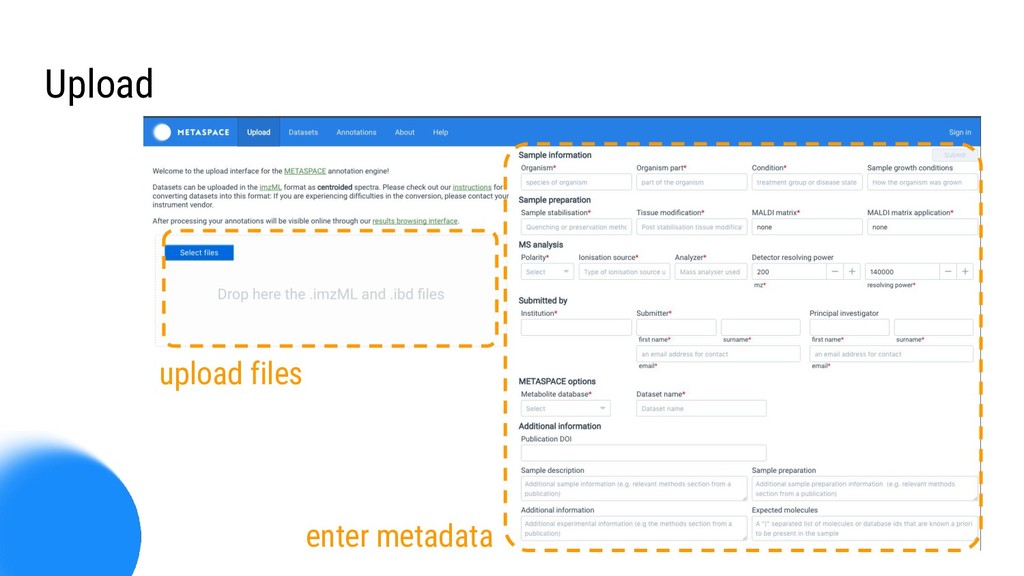Click the Sample description text area

(x=633, y=488)
